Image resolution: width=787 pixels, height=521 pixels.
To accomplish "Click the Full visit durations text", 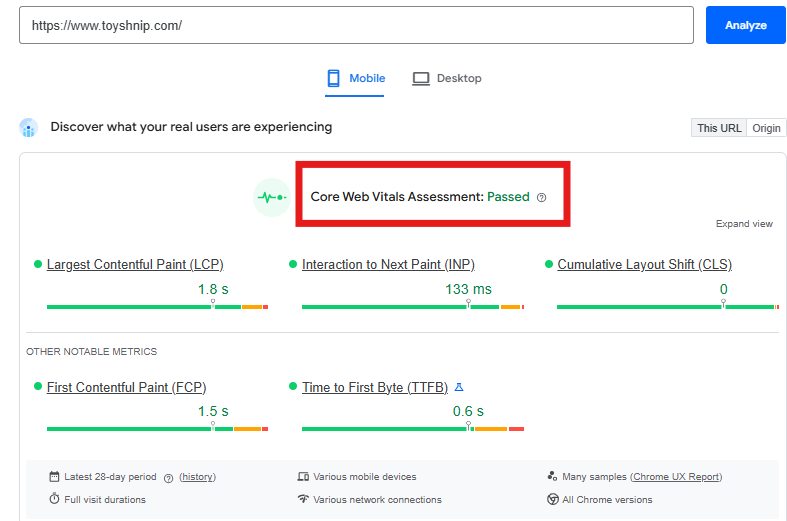I will [x=105, y=500].
